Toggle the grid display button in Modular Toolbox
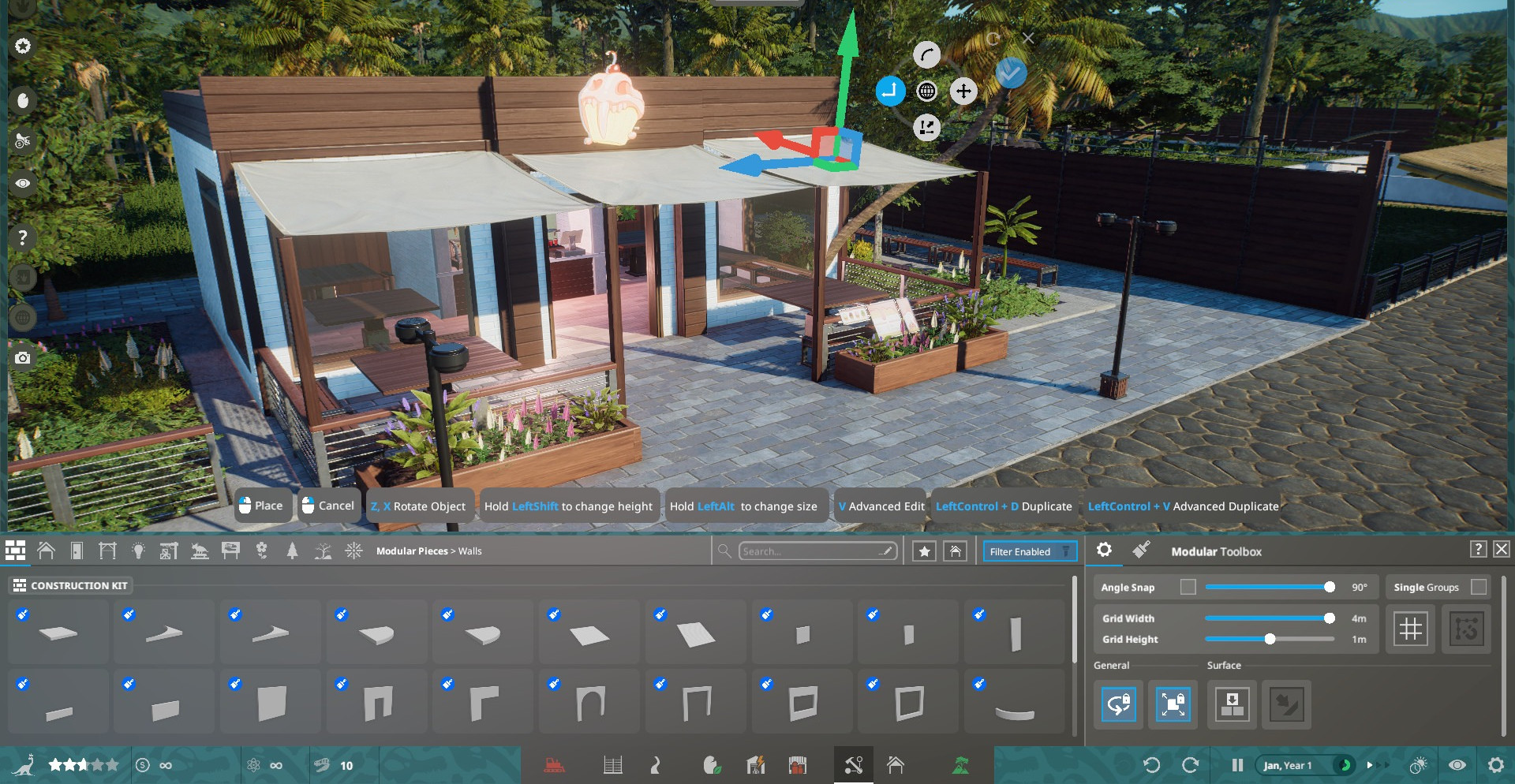The image size is (1515, 784). [1410, 629]
